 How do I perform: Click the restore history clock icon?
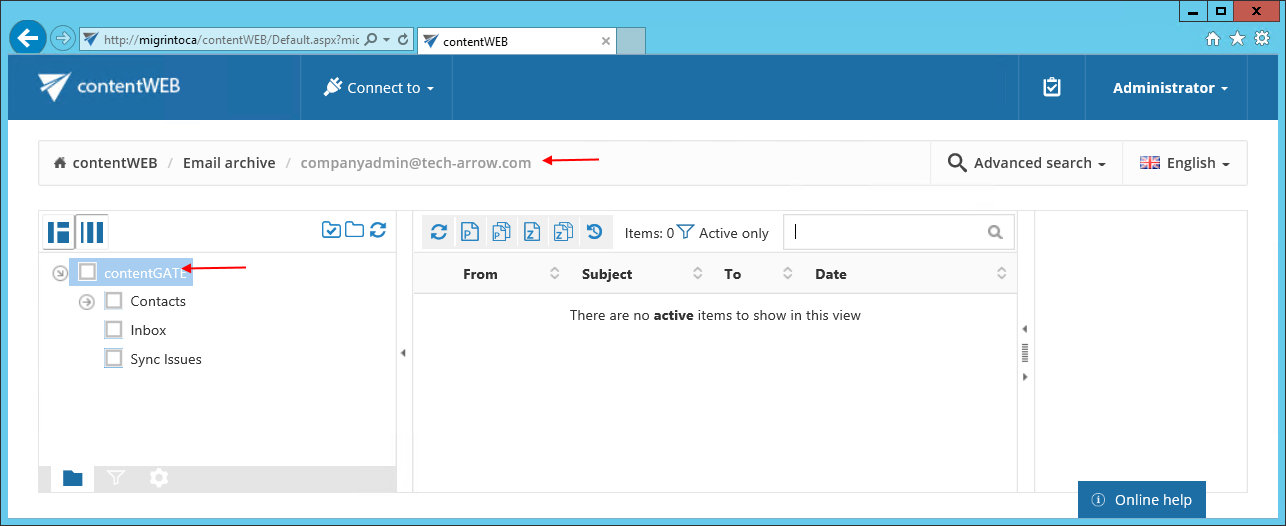[594, 232]
